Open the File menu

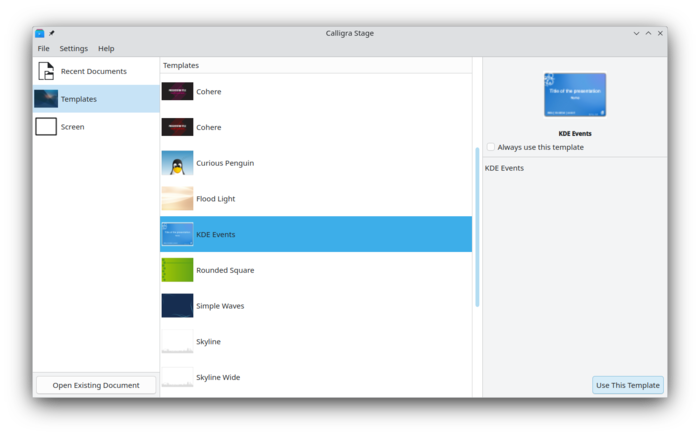(x=43, y=49)
